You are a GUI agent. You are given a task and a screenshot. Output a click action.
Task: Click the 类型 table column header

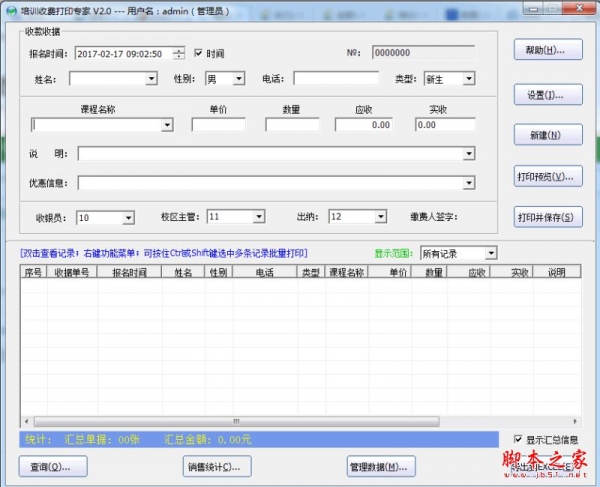(311, 272)
